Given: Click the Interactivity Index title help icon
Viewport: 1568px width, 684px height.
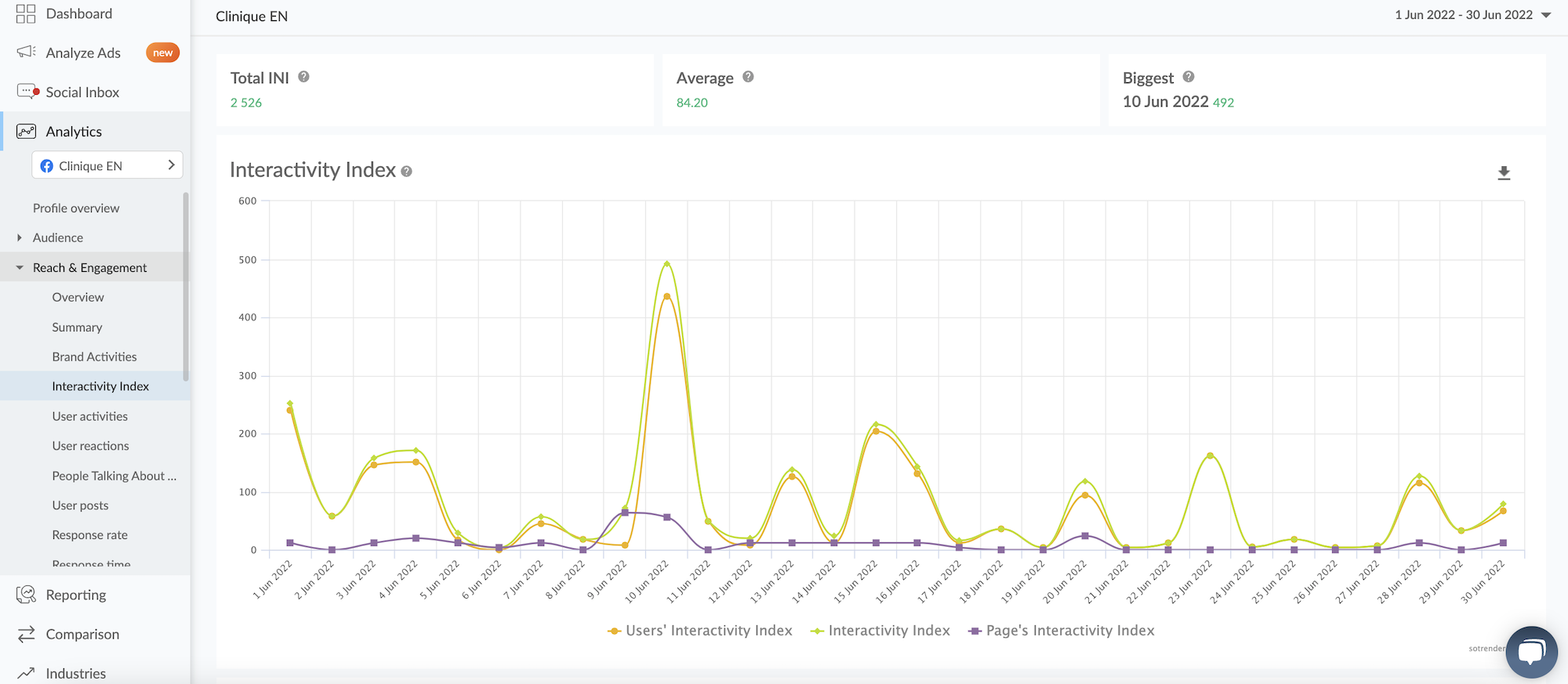Looking at the screenshot, I should pyautogui.click(x=406, y=172).
